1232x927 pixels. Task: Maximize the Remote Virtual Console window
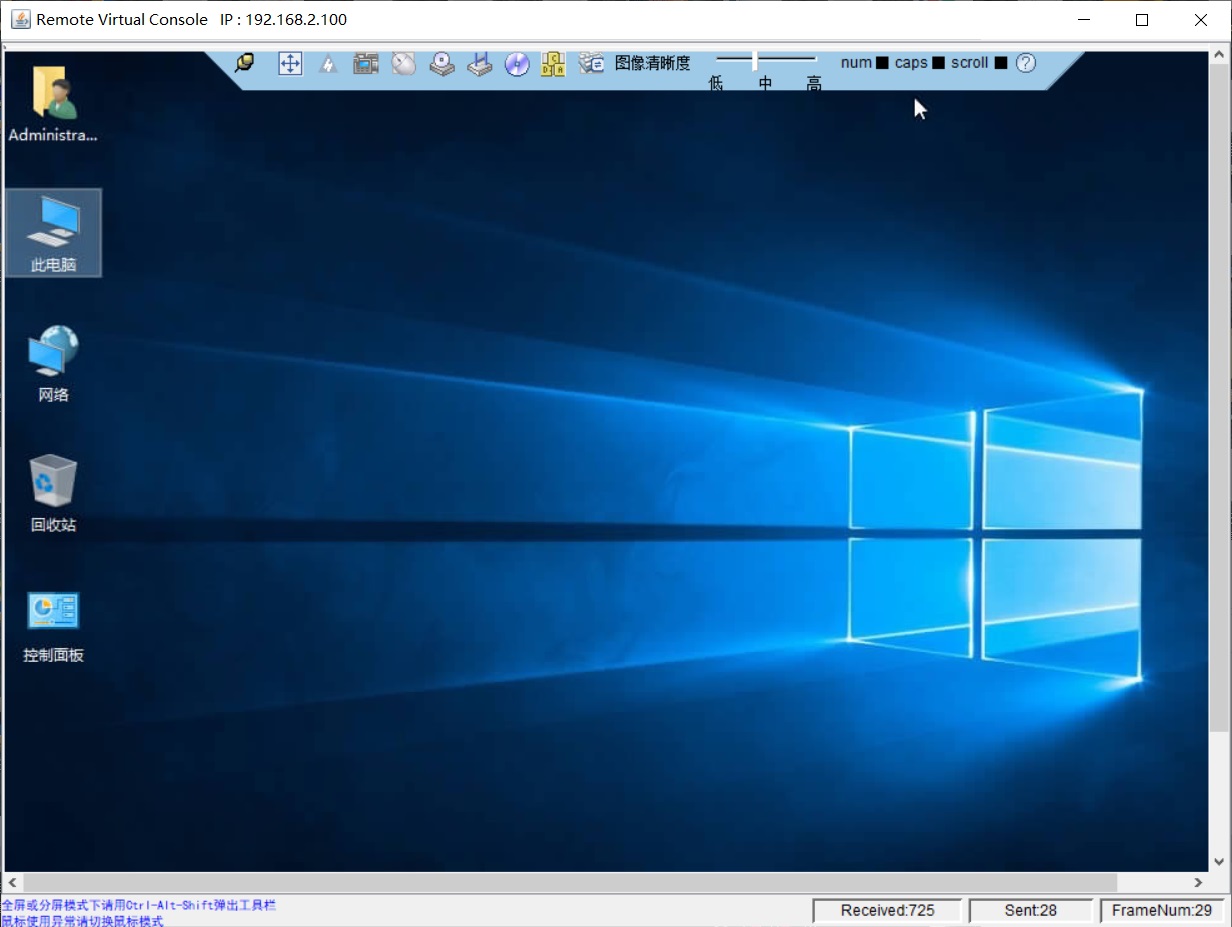[1142, 19]
